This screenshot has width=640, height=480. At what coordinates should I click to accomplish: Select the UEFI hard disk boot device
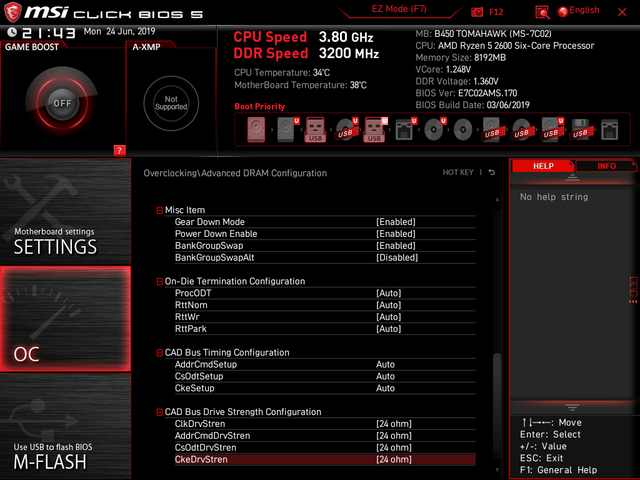(287, 130)
